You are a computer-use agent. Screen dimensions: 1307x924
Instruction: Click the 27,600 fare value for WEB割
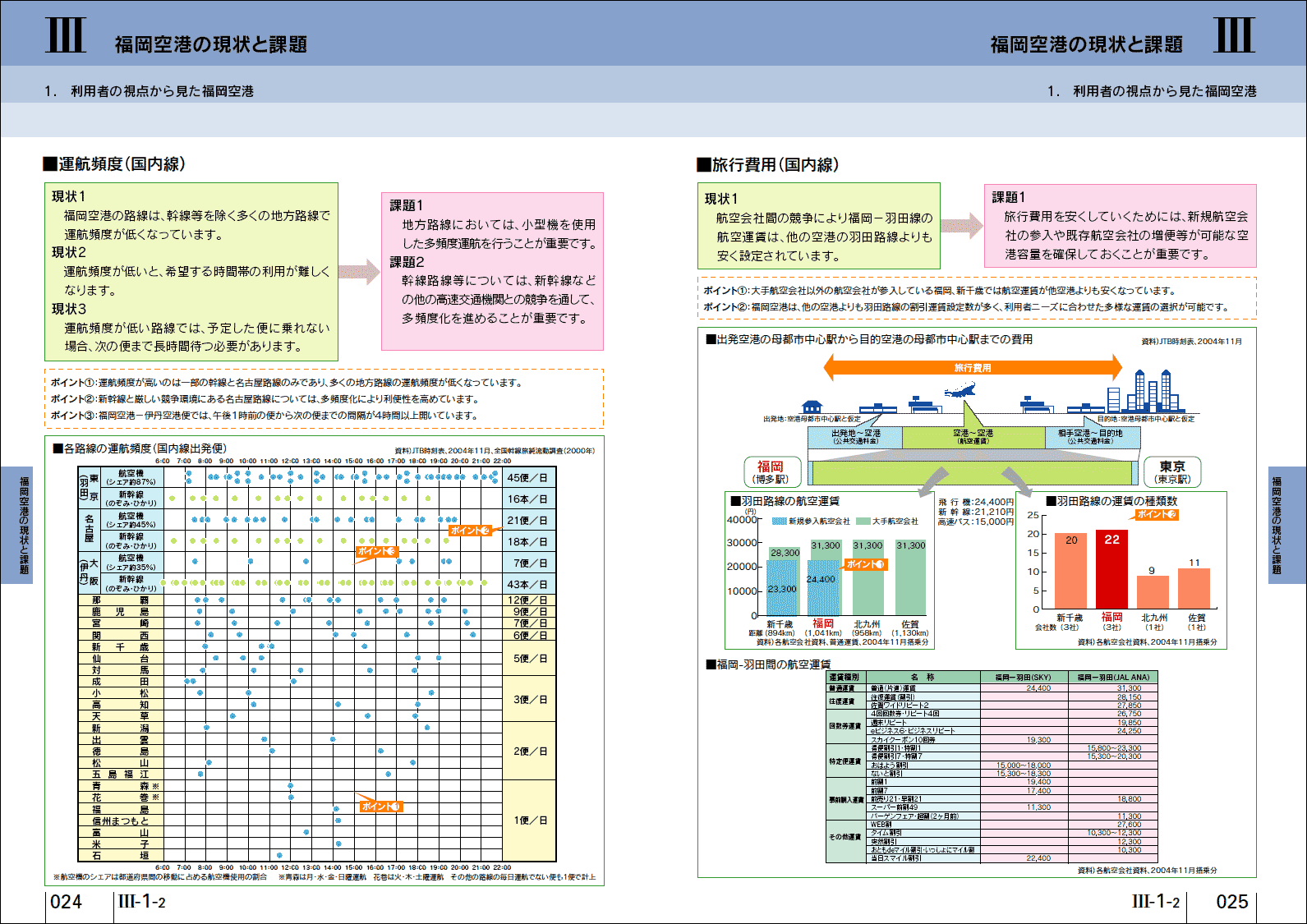click(x=1129, y=824)
